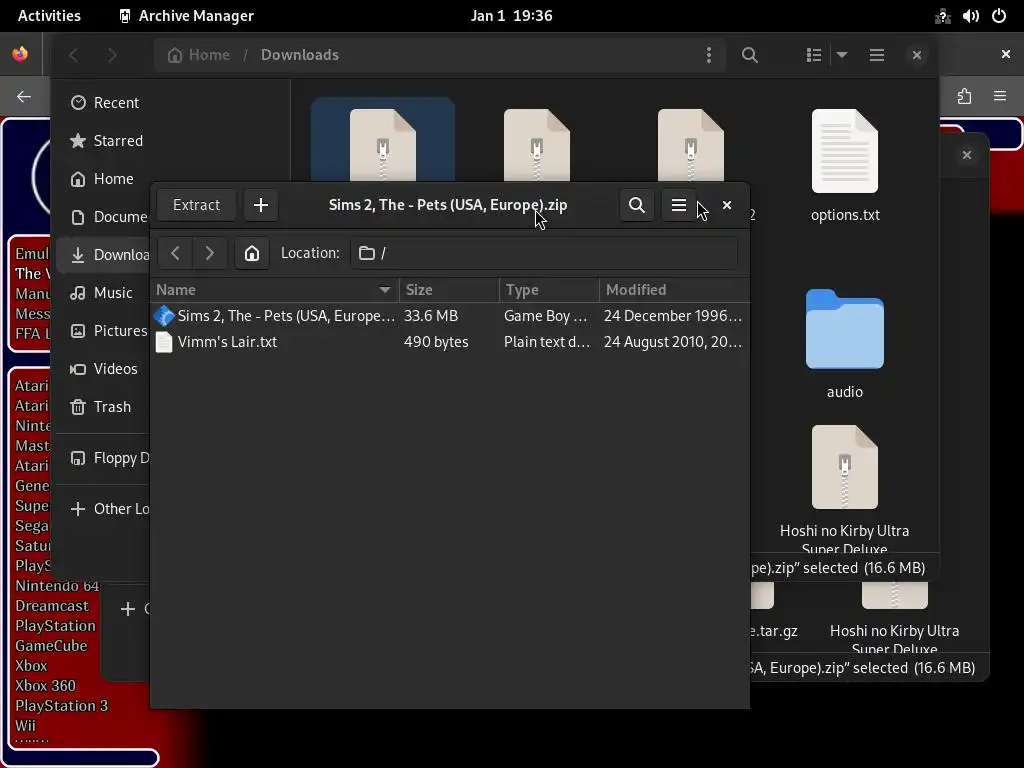Viewport: 1024px width, 768px height.
Task: Open Pictures in Files sidebar
Action: (104, 330)
